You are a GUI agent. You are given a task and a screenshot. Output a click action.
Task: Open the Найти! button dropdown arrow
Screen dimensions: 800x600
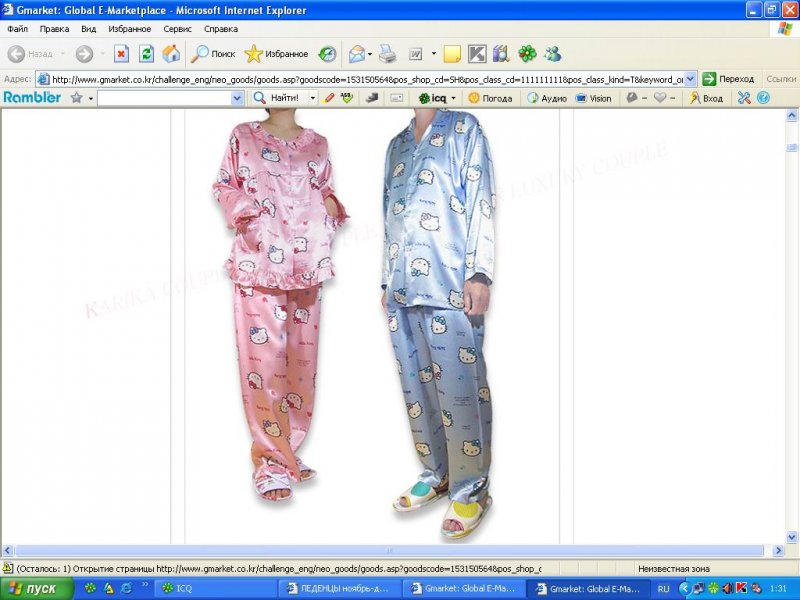tap(313, 98)
